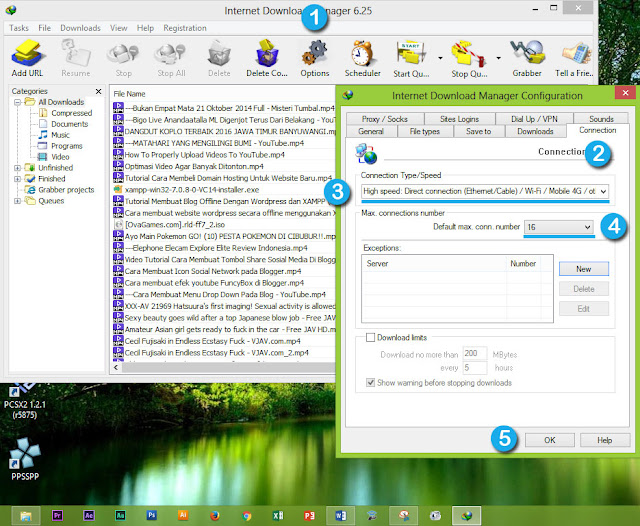The width and height of the screenshot is (640, 526).
Task: Expand the Queues tree node
Action: (18, 201)
